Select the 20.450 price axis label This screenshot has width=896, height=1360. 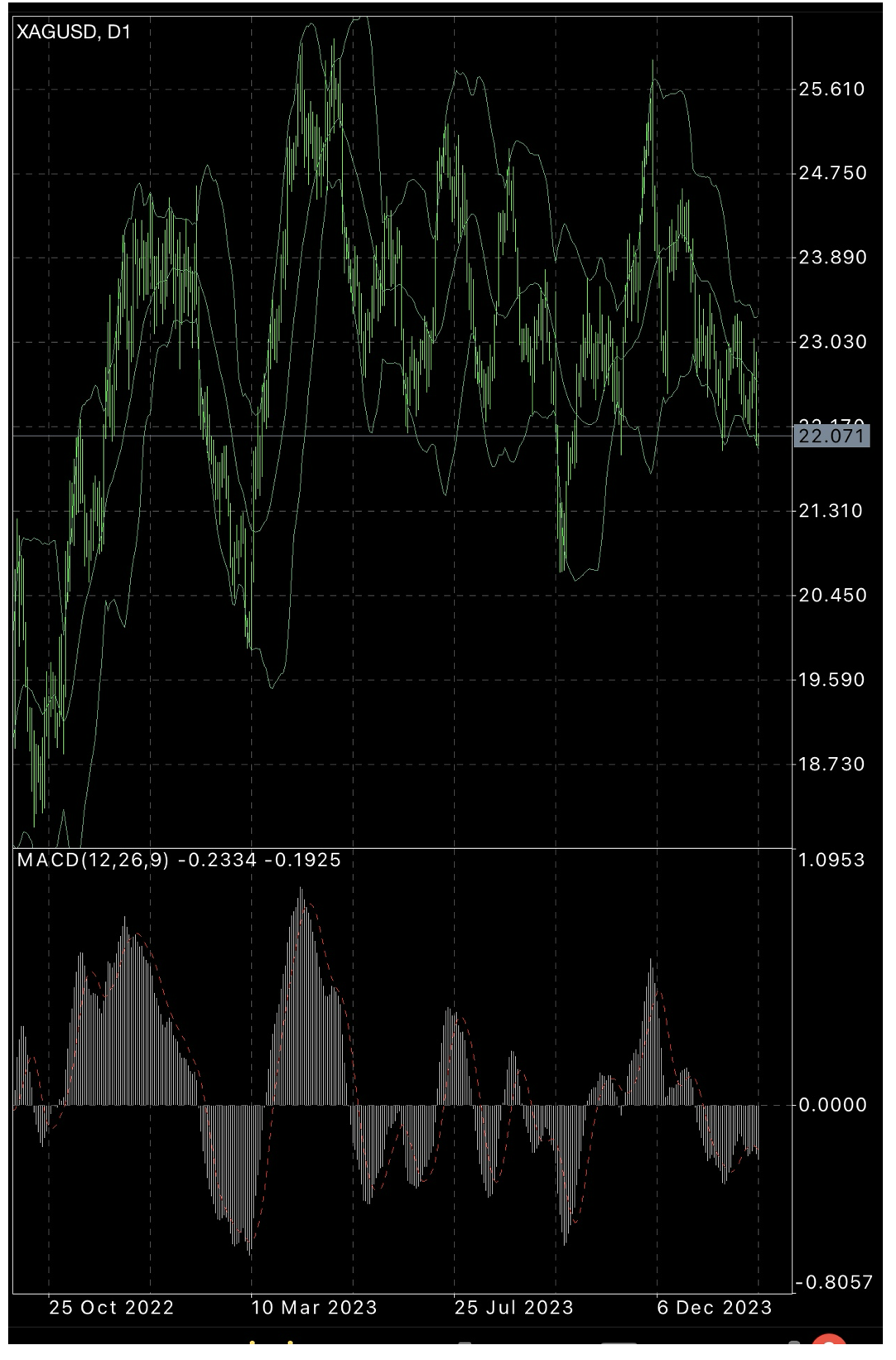click(831, 596)
